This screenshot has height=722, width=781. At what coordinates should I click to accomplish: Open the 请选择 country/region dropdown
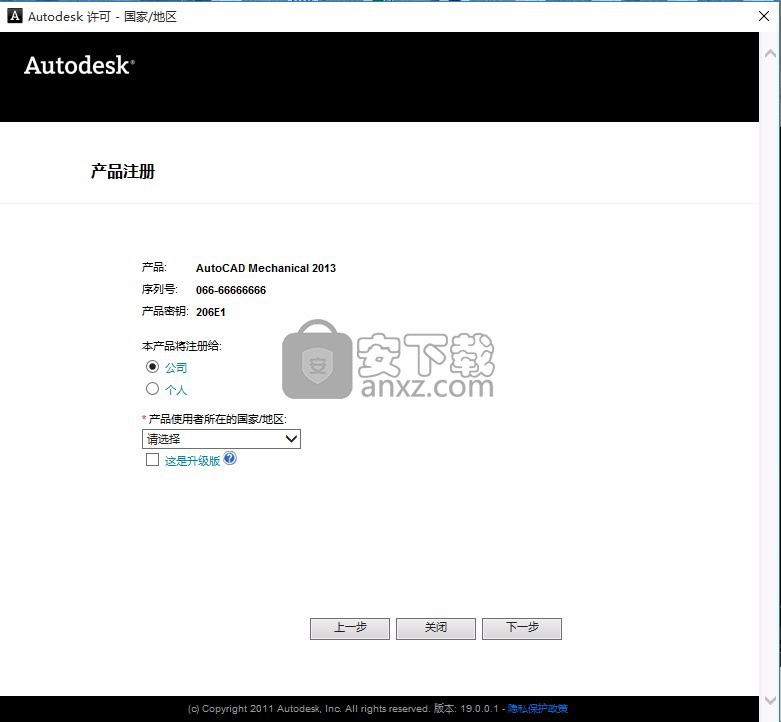click(x=221, y=439)
